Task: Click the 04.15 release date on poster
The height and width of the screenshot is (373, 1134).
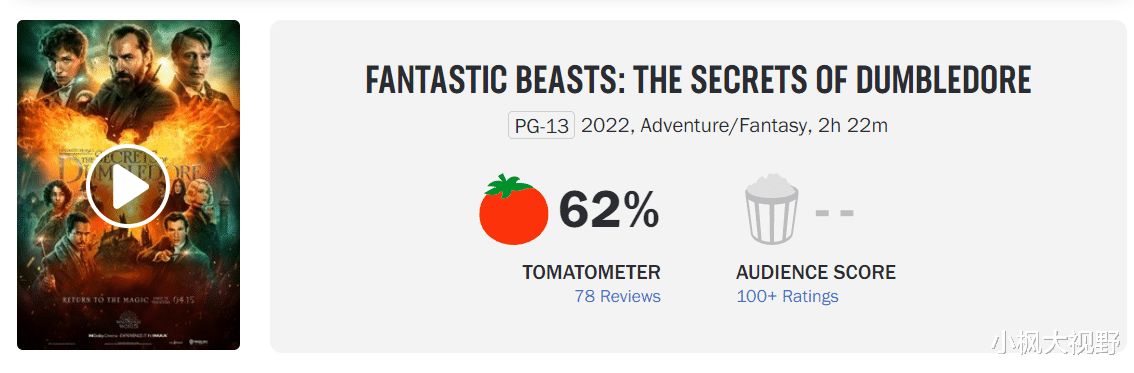Action: [x=183, y=299]
